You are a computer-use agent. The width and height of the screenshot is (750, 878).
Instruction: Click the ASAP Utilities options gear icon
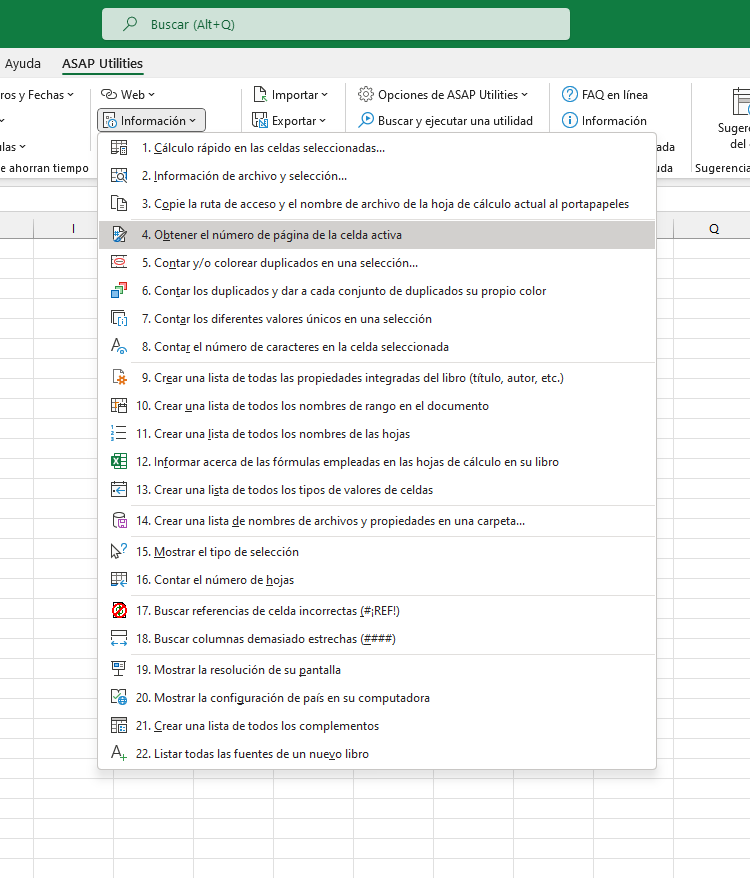tap(366, 94)
